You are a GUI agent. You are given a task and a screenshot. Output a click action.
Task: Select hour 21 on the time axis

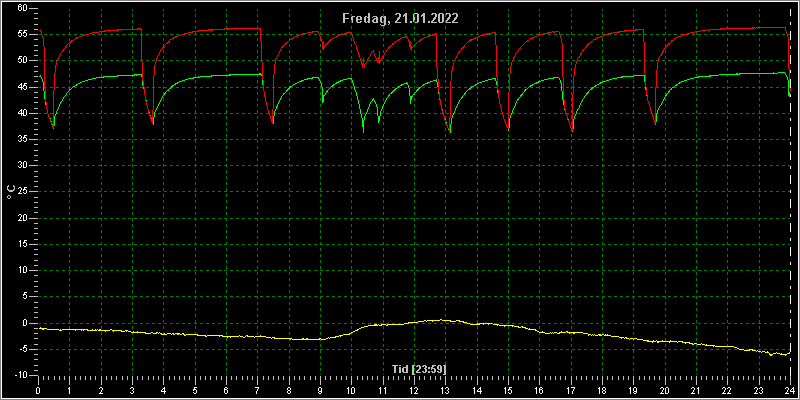[x=696, y=390]
